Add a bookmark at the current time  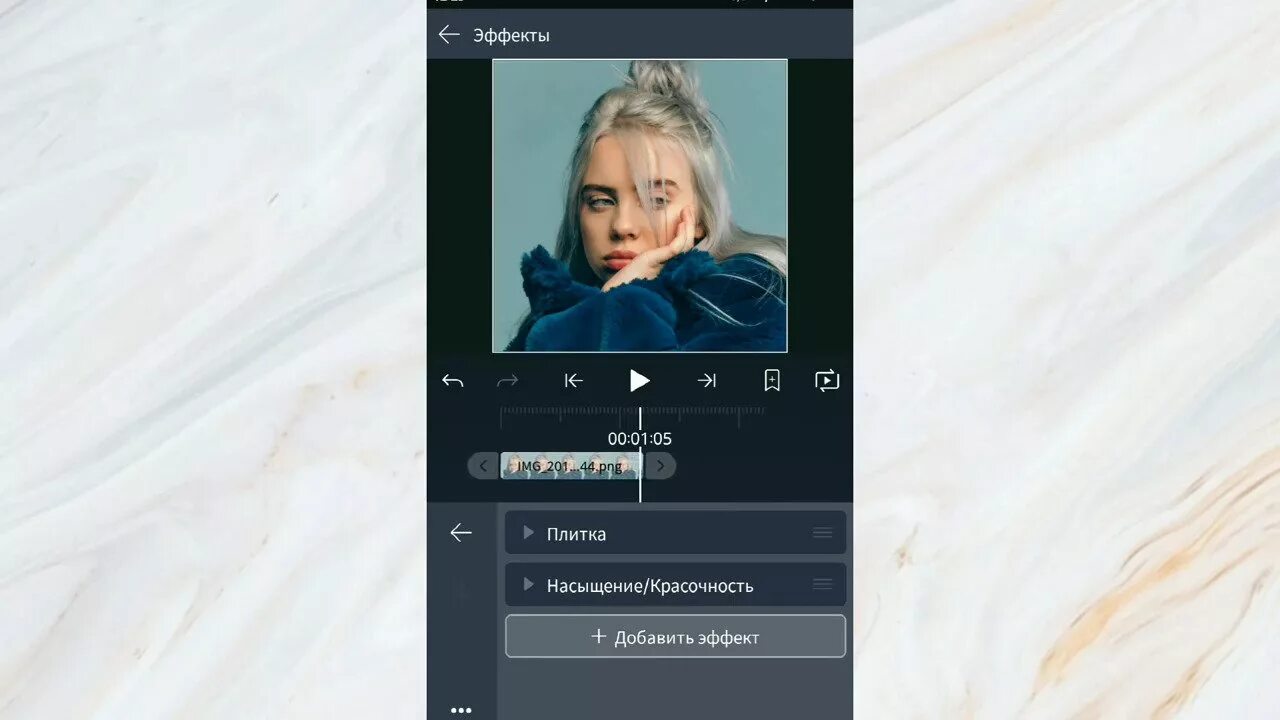pos(772,381)
